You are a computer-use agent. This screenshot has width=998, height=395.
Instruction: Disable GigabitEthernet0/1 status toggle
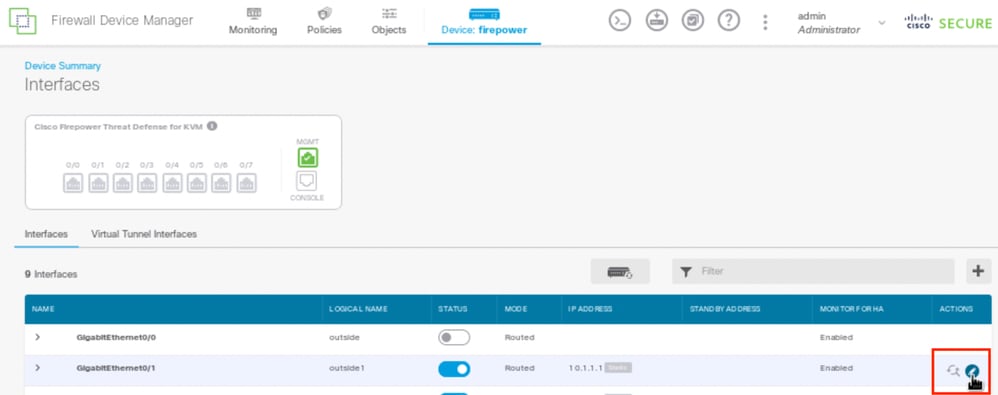tap(454, 368)
